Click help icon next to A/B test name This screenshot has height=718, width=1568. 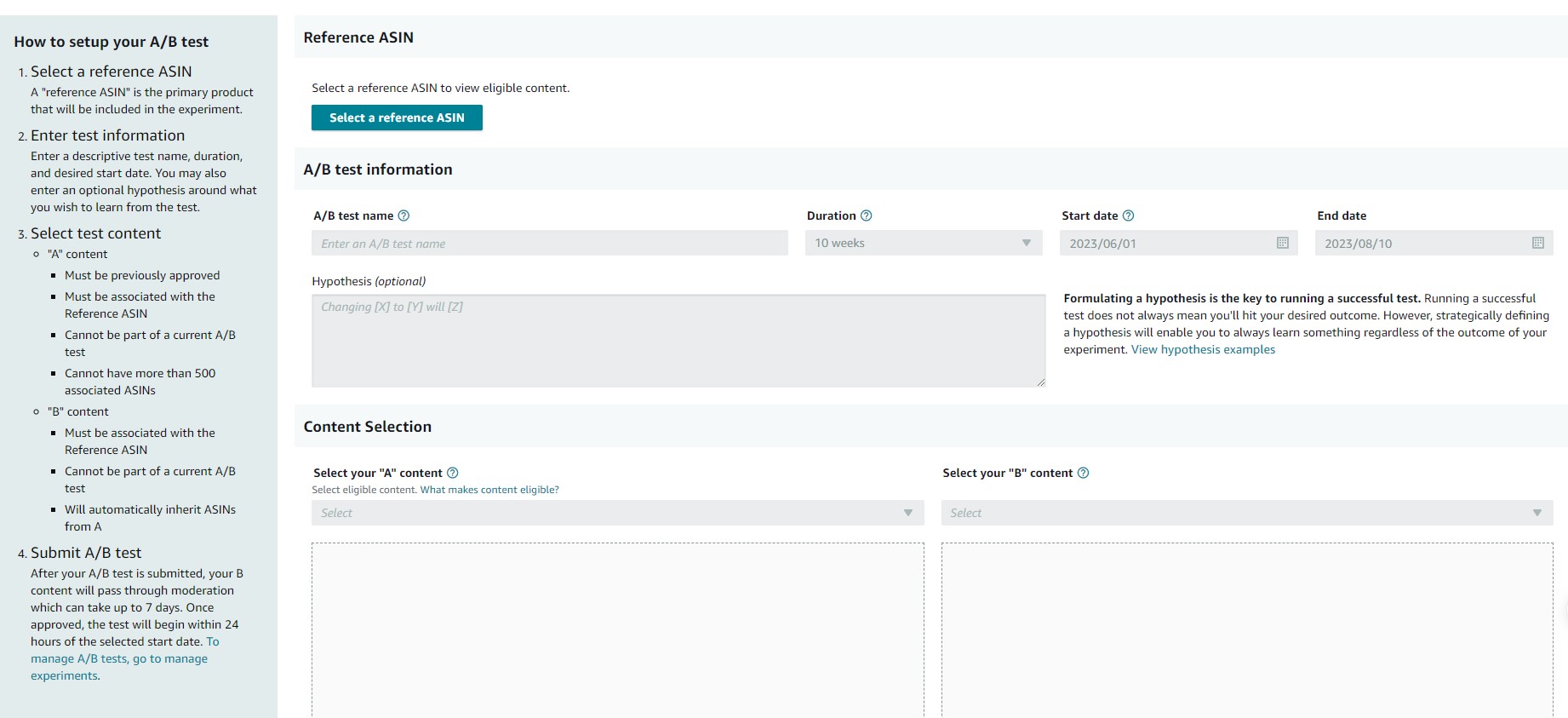[x=403, y=216]
